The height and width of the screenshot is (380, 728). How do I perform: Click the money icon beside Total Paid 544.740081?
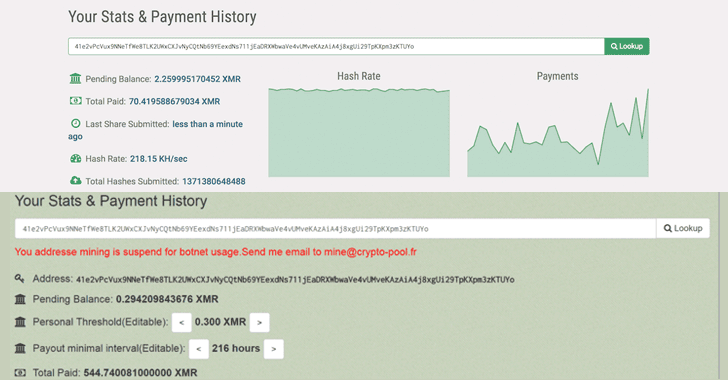[20, 373]
